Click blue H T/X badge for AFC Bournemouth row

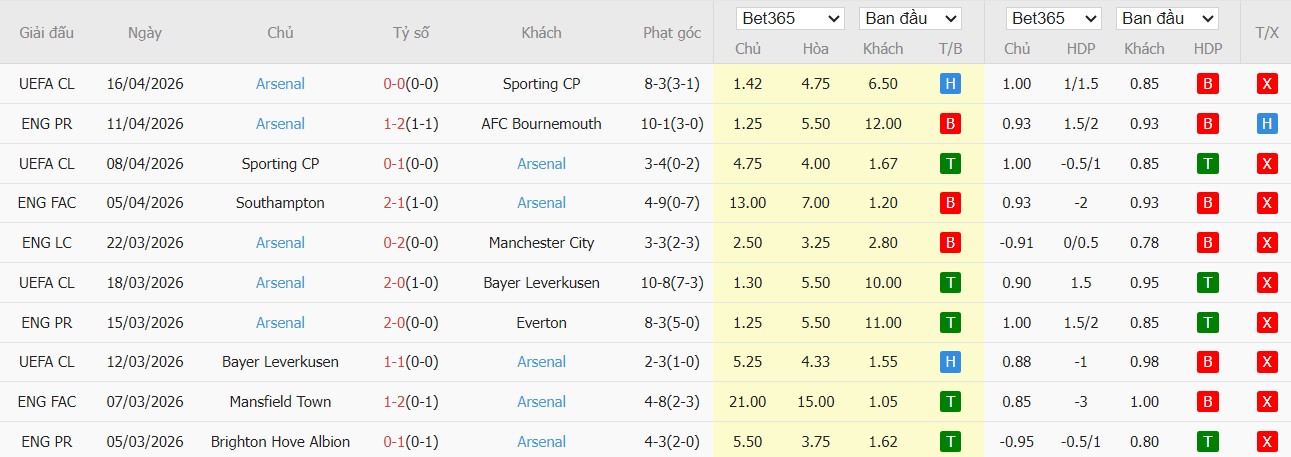[1267, 124]
